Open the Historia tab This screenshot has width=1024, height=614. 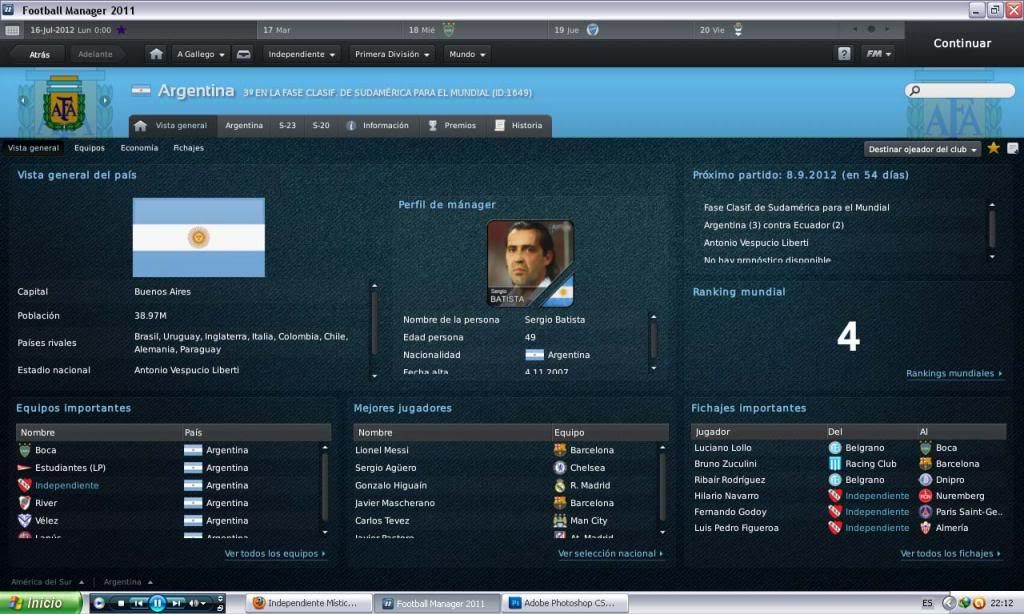click(x=519, y=125)
